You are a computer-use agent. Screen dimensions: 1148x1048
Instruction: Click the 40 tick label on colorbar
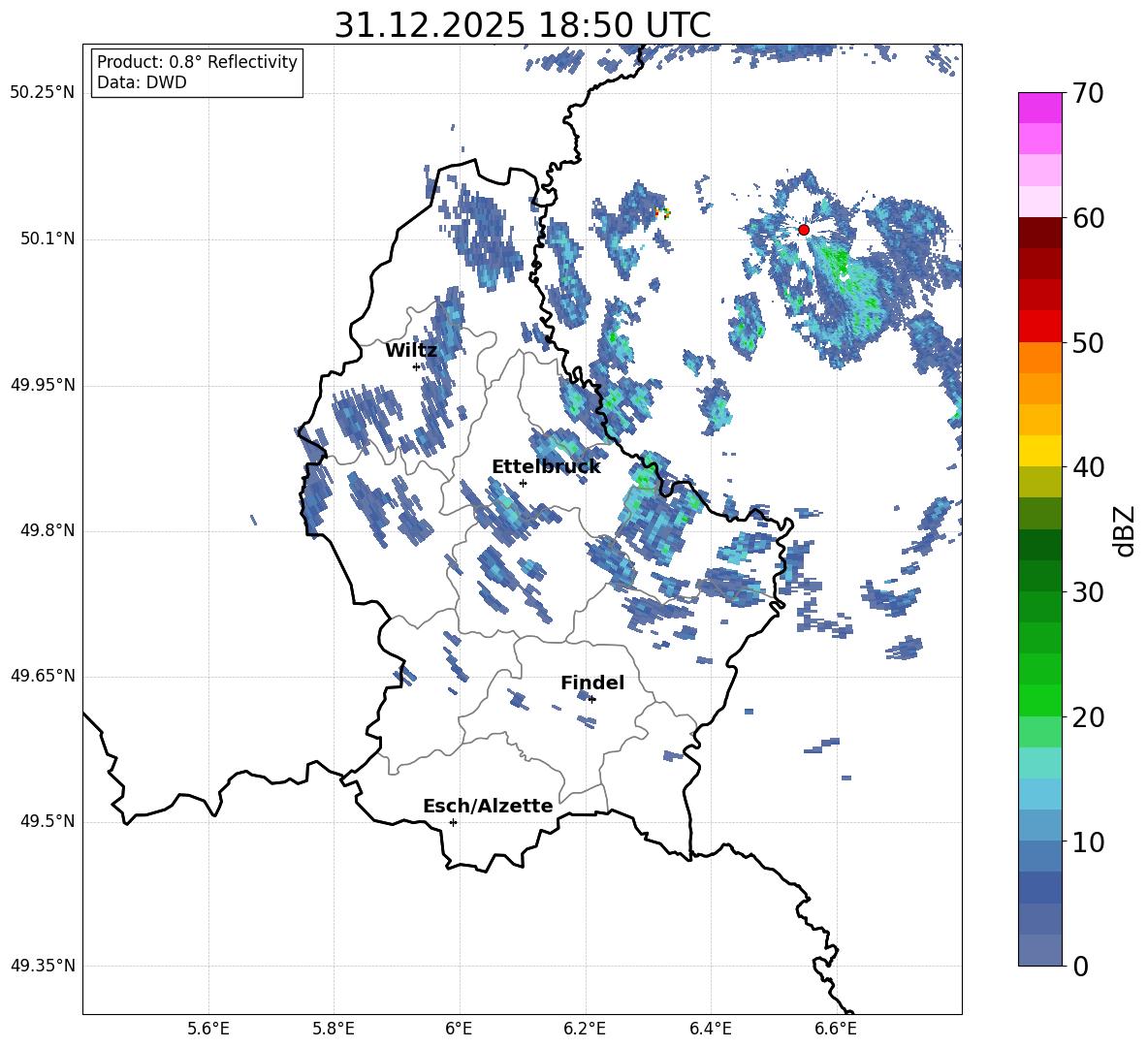pos(1088,467)
